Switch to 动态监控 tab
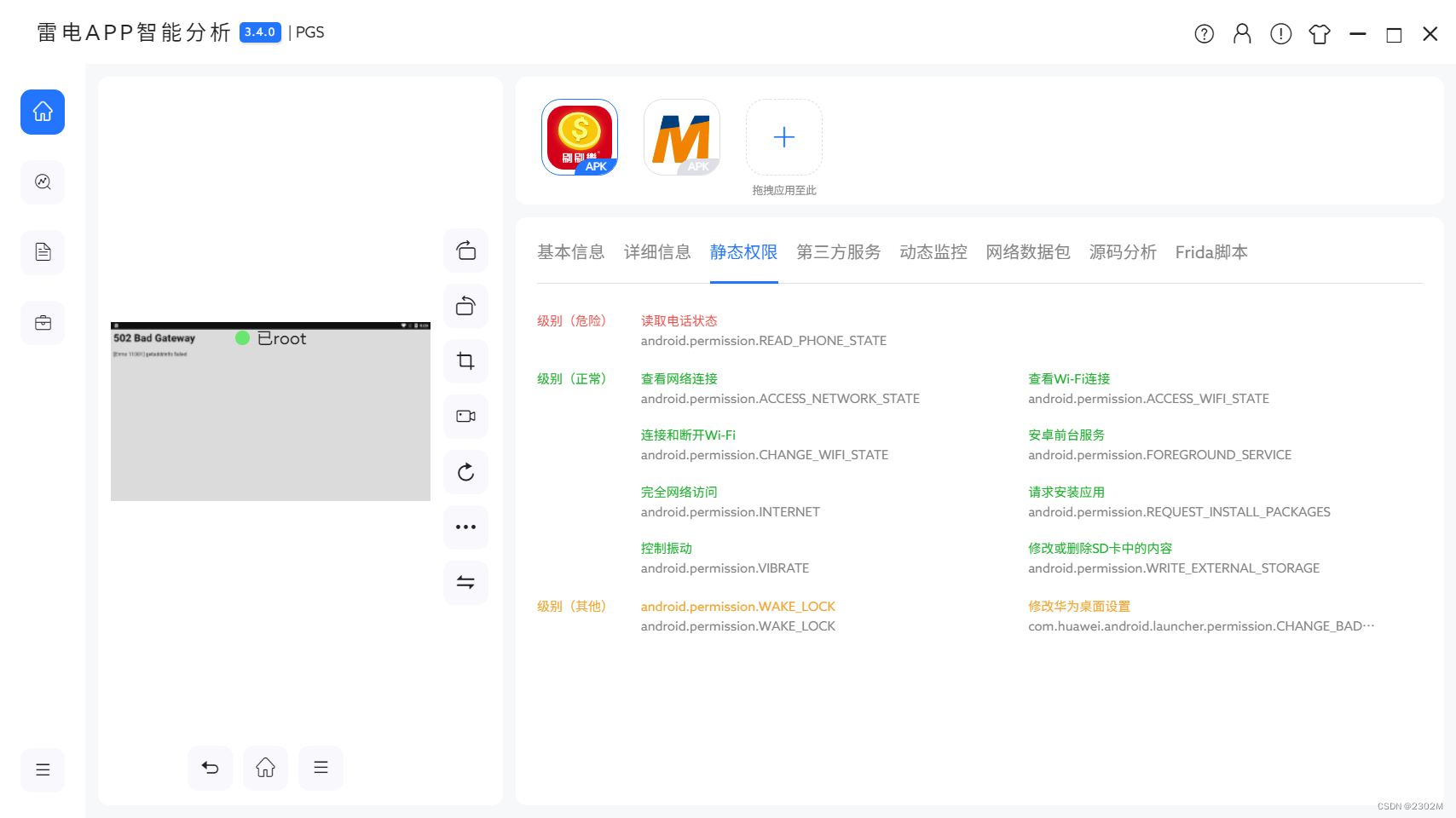 pos(933,252)
